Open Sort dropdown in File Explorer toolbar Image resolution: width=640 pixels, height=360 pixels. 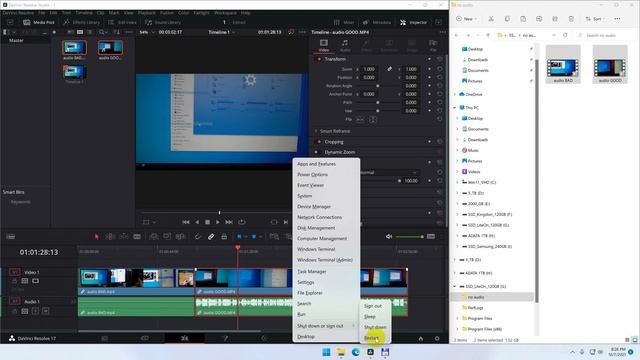tap(595, 19)
